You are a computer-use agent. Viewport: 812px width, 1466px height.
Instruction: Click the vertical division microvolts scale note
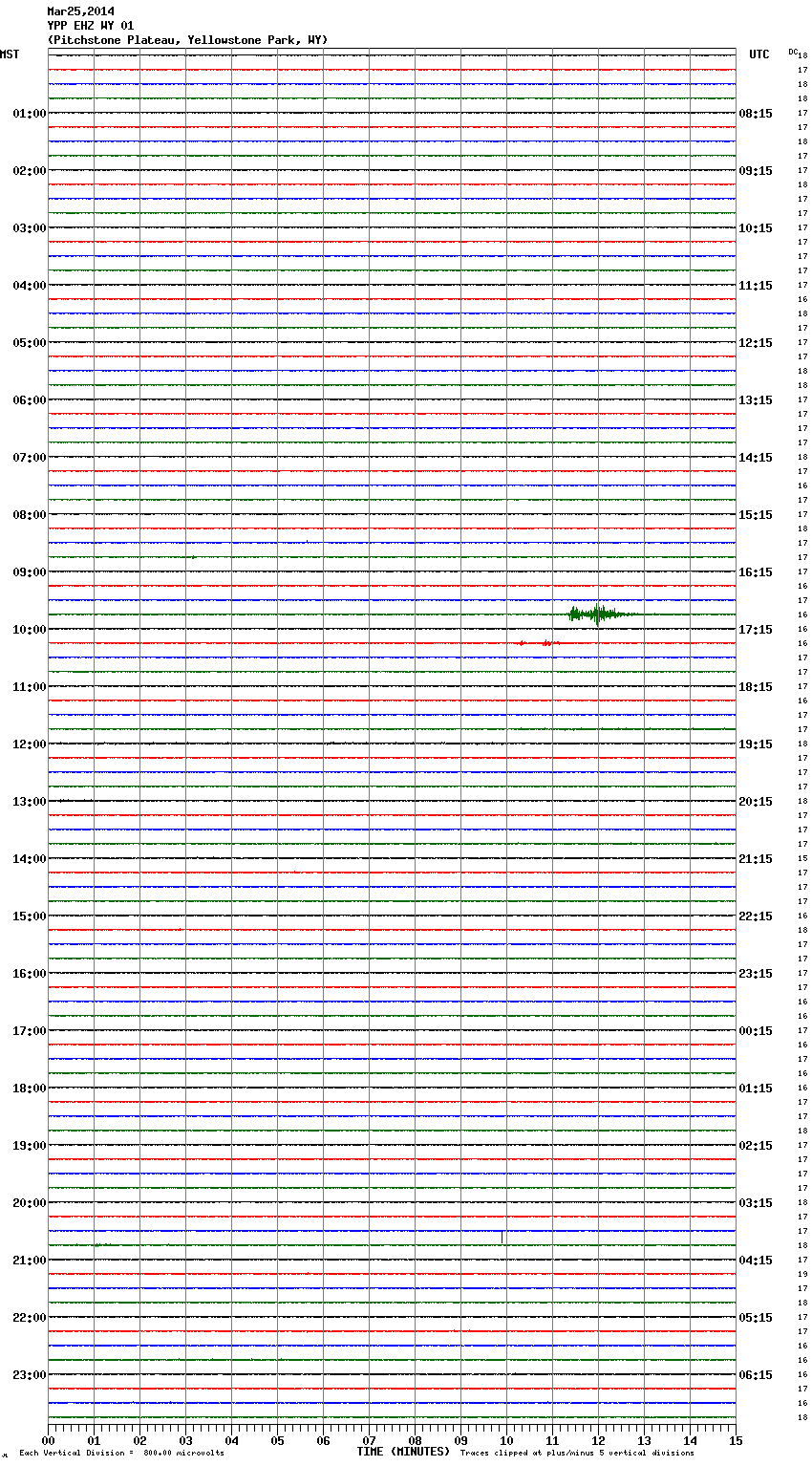click(121, 1453)
